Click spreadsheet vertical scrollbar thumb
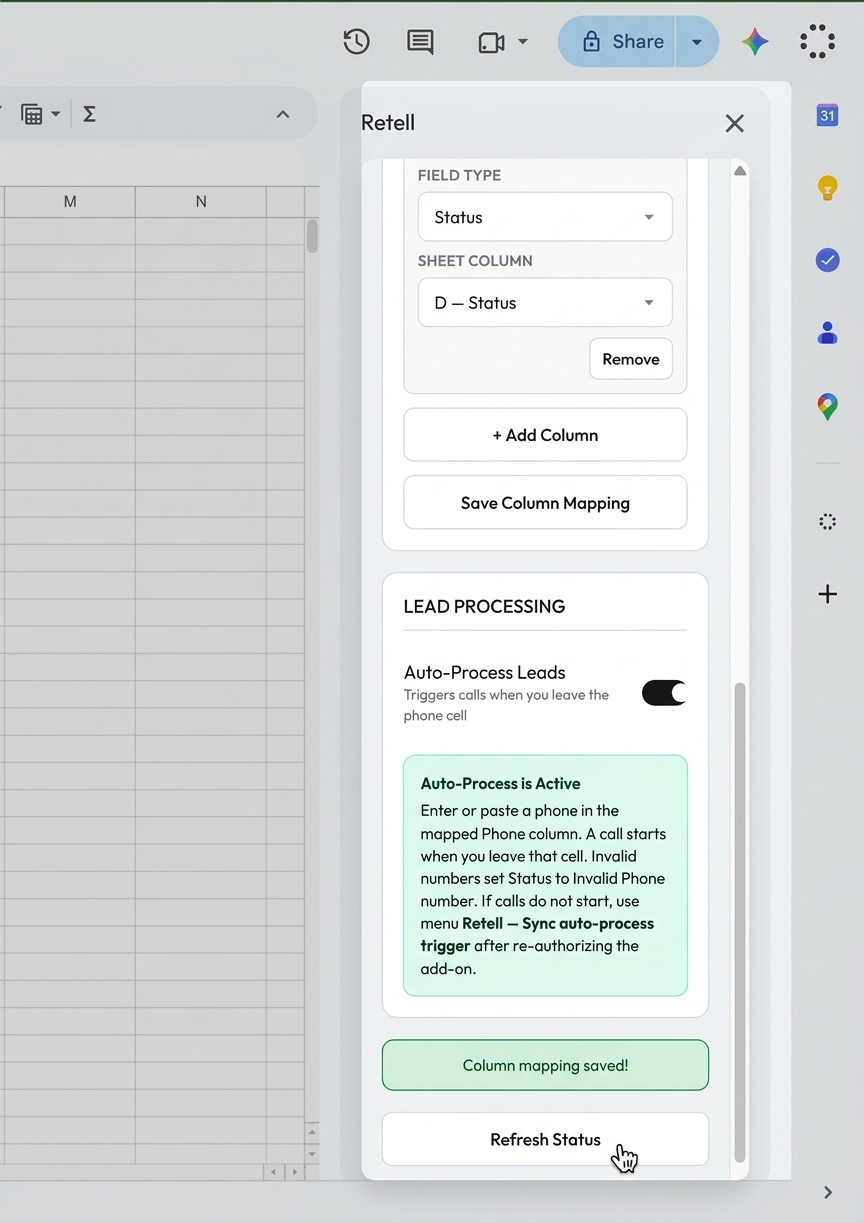The image size is (864, 1223). tap(312, 236)
